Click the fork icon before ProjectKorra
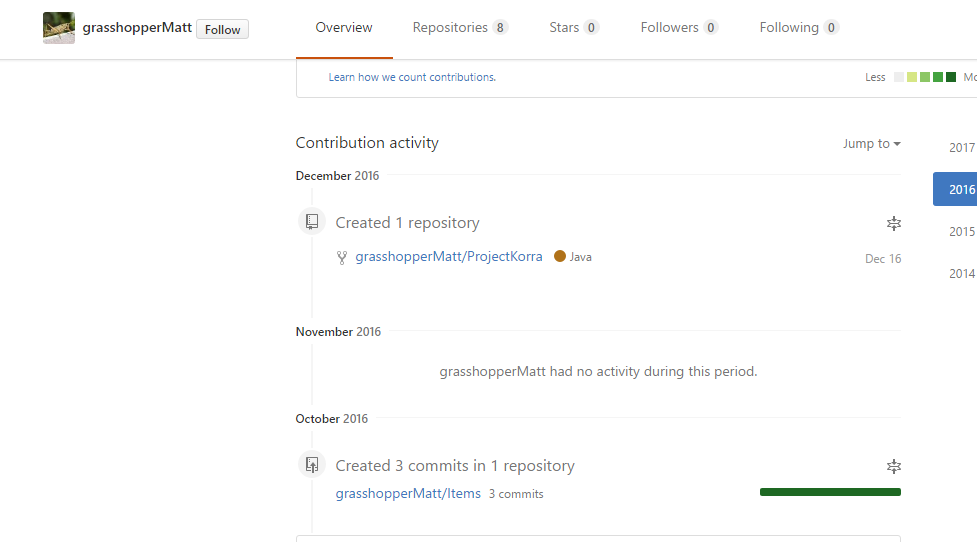Viewport: 977px width, 542px height. coord(341,257)
